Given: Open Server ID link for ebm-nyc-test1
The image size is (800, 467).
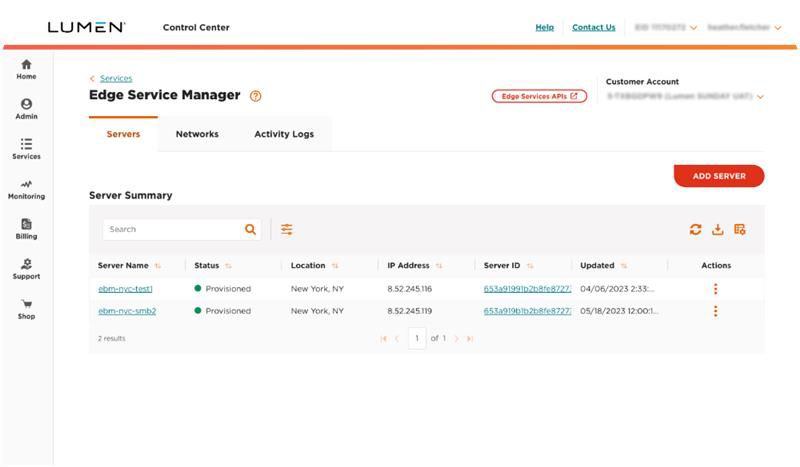Looking at the screenshot, I should [527, 289].
